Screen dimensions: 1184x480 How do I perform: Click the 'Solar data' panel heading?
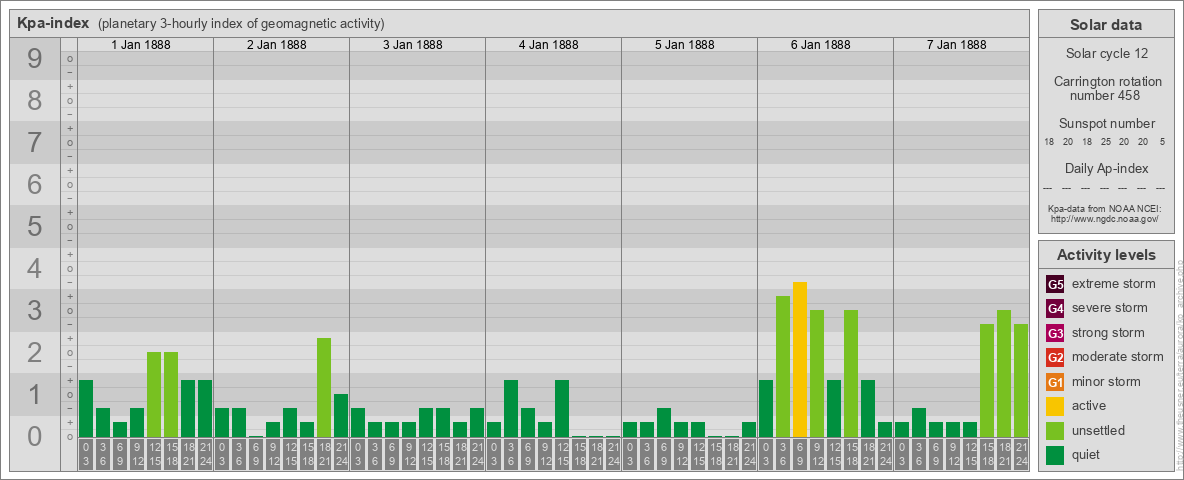[1106, 25]
